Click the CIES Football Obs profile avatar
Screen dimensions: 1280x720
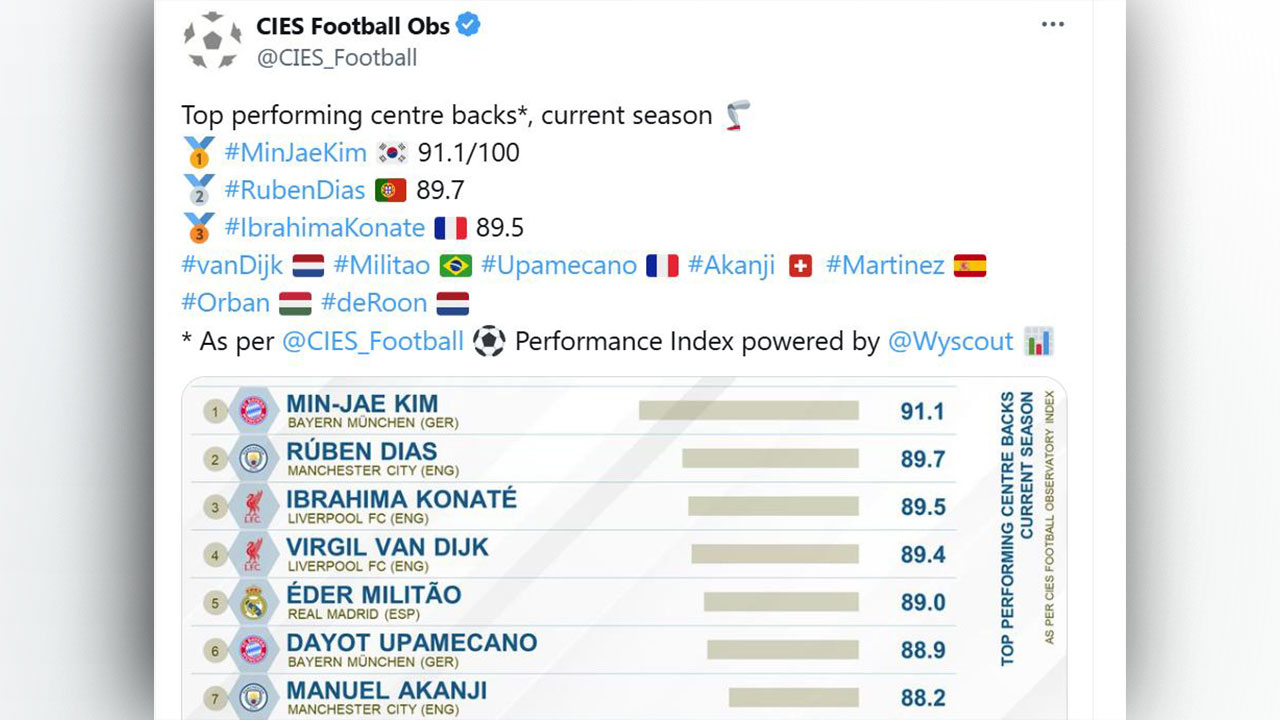tap(212, 41)
